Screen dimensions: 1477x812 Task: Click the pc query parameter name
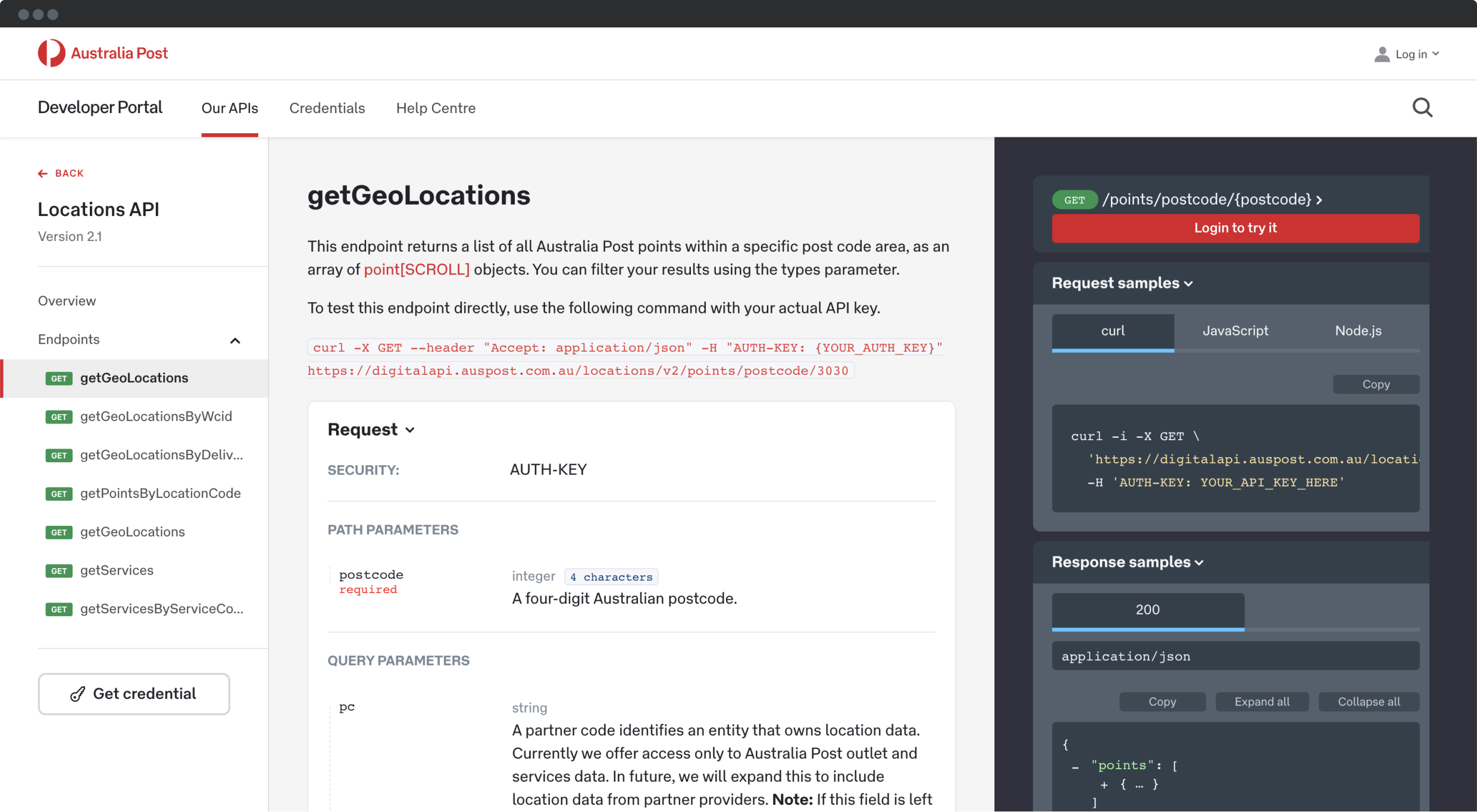tap(347, 707)
